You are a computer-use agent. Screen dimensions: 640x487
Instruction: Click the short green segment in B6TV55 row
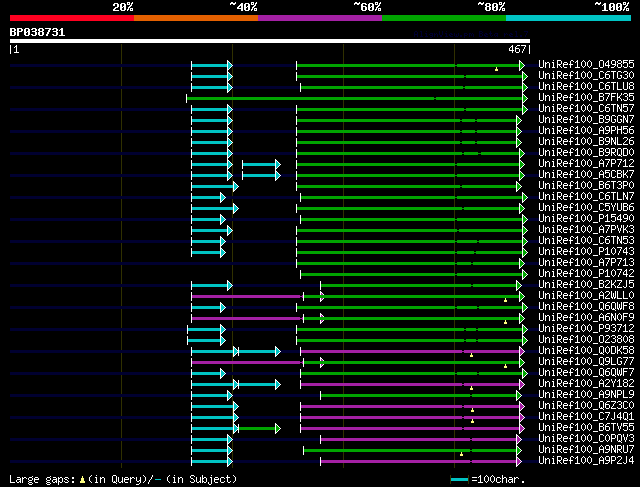click(258, 429)
